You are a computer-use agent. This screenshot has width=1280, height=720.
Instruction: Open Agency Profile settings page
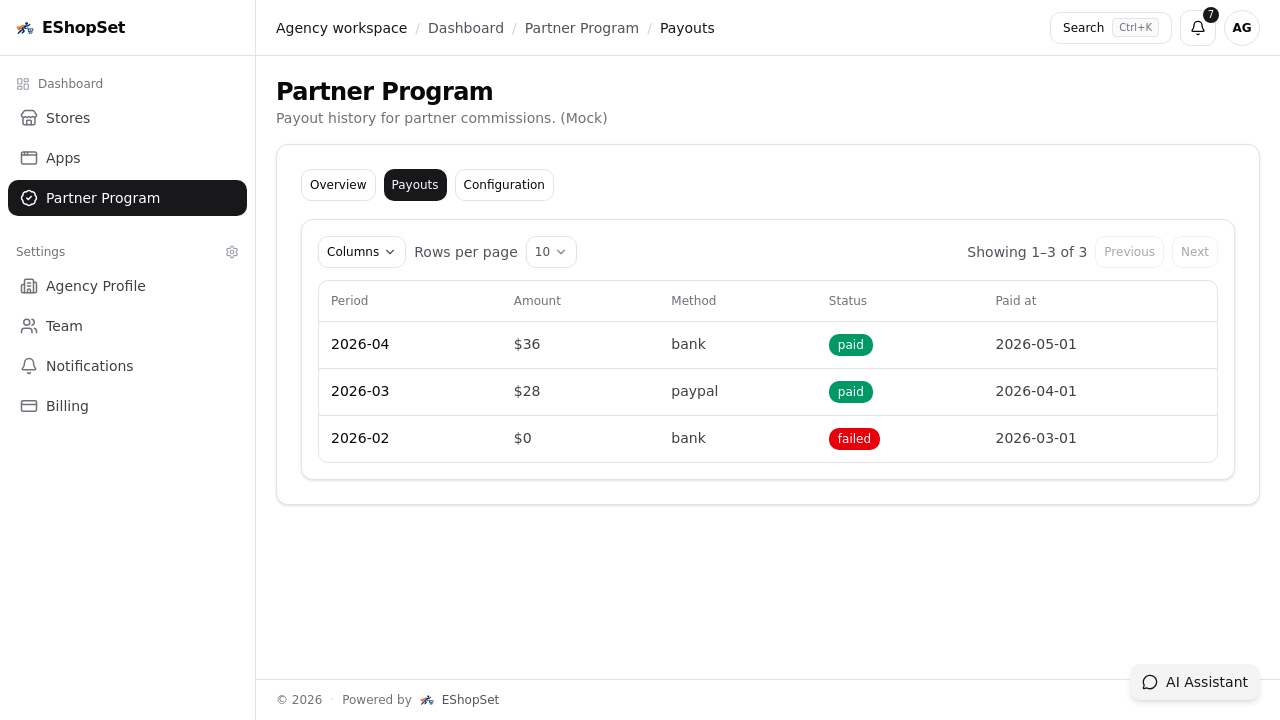click(127, 286)
